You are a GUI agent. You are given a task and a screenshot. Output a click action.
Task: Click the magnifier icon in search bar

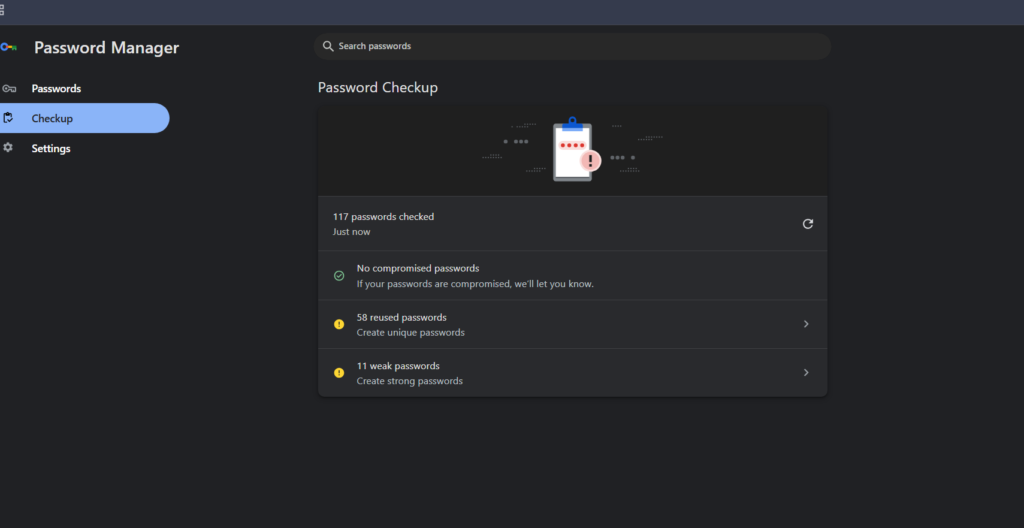tap(328, 46)
